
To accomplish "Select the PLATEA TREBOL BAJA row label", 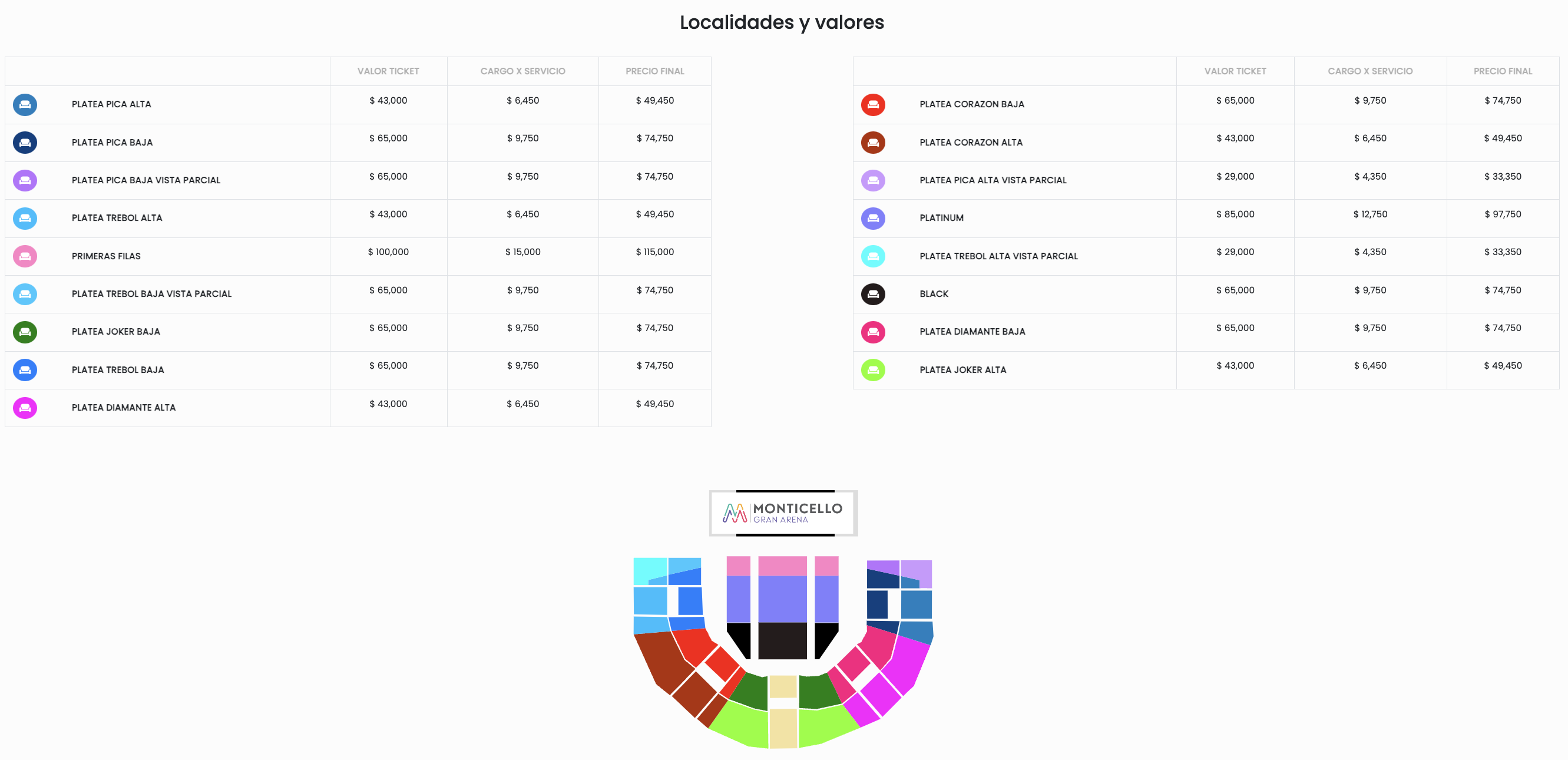I will click(117, 369).
